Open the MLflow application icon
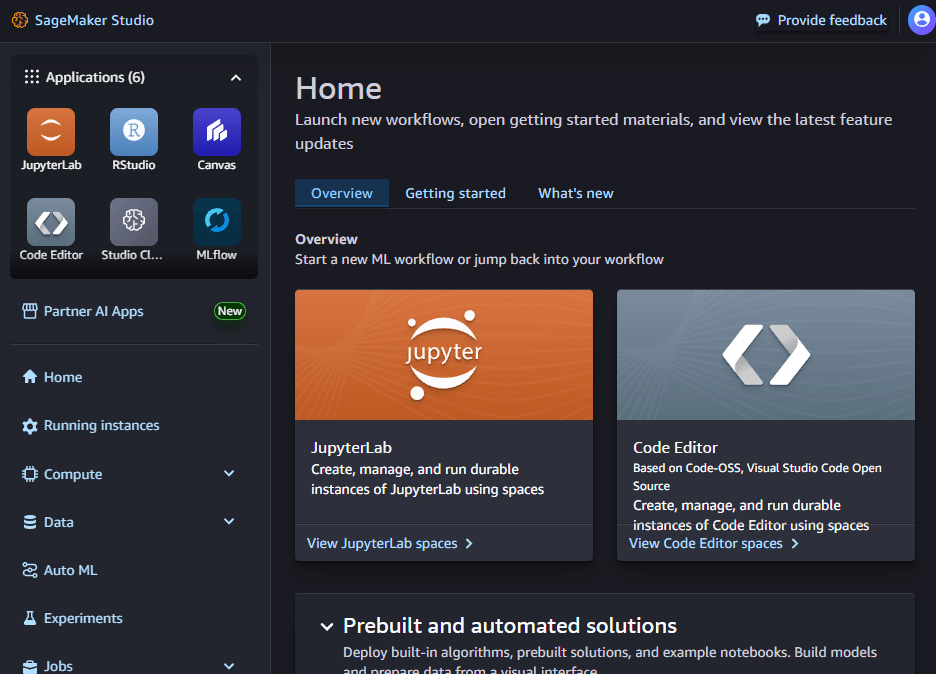Image resolution: width=936 pixels, height=674 pixels. [x=217, y=222]
